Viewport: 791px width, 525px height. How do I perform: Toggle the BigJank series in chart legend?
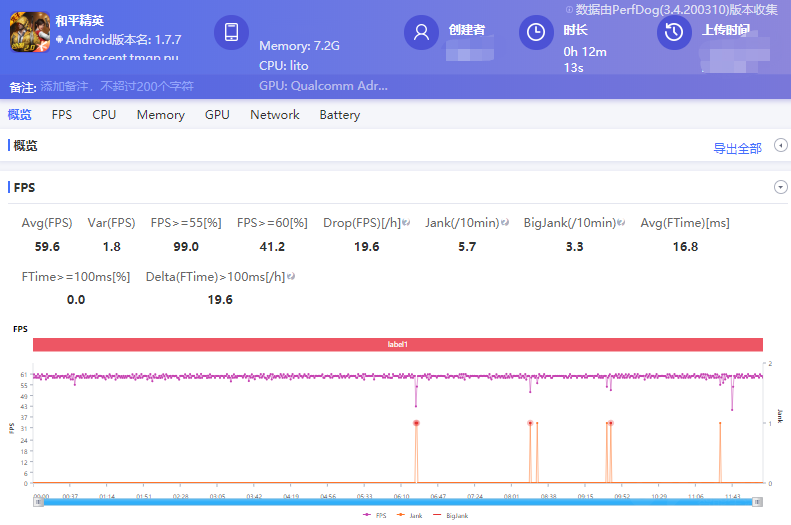click(x=450, y=515)
